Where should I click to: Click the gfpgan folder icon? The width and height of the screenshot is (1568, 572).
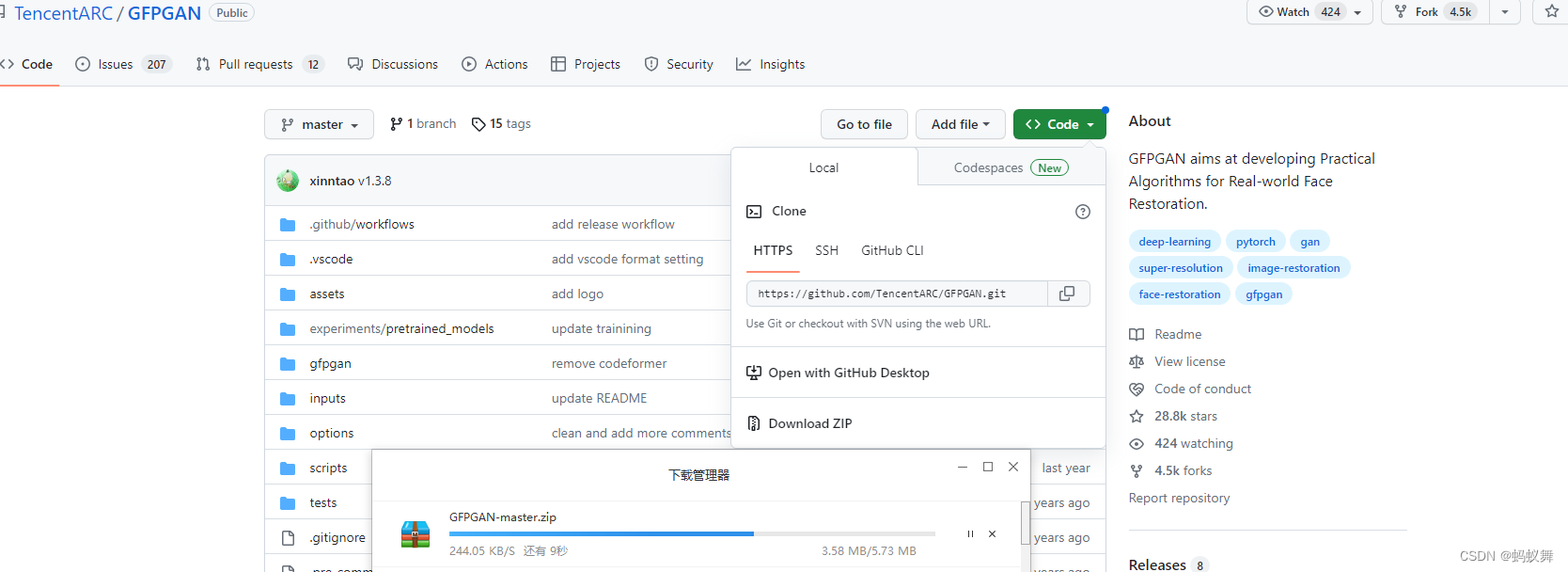(288, 363)
